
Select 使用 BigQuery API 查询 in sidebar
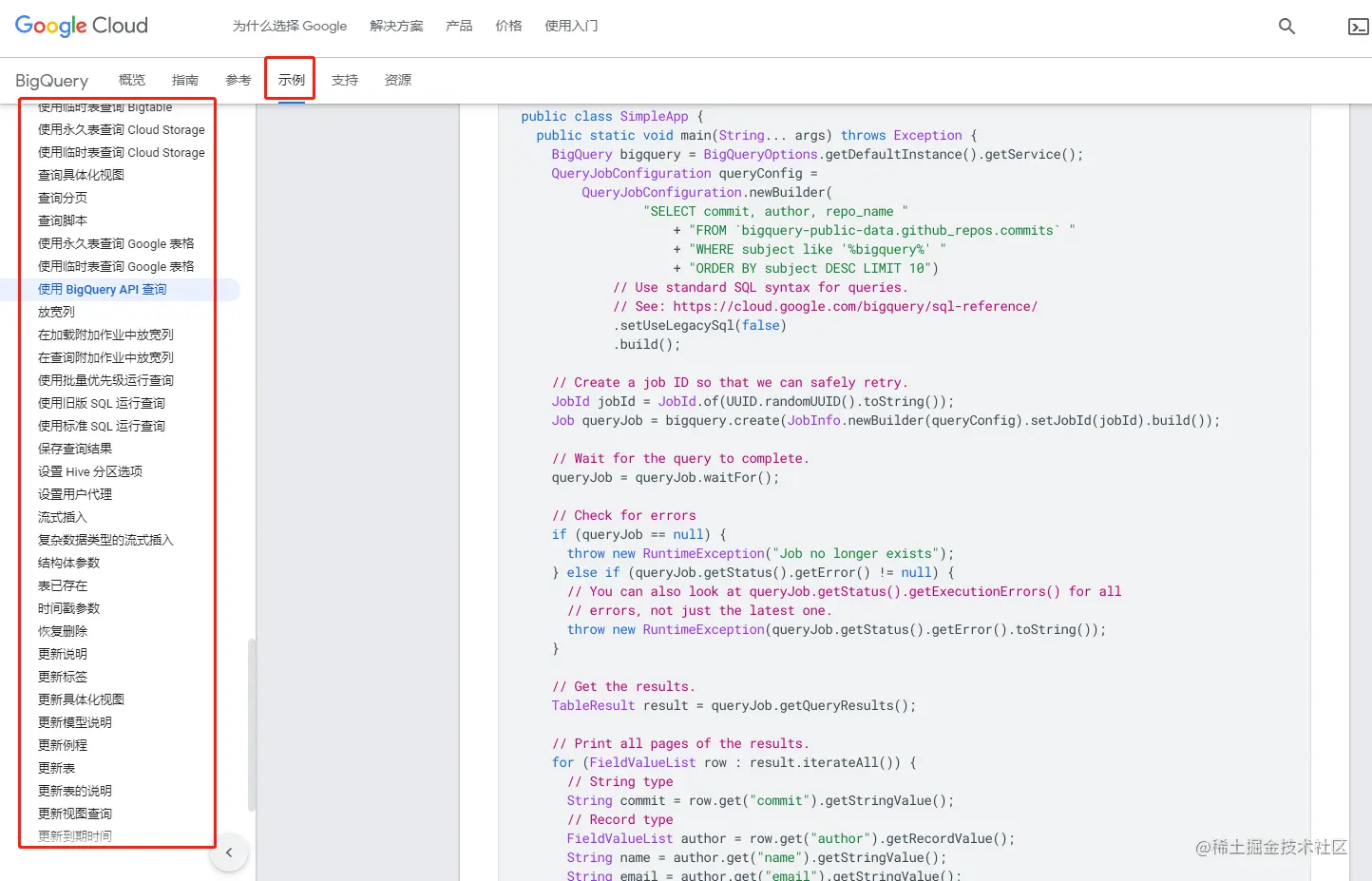coord(103,289)
